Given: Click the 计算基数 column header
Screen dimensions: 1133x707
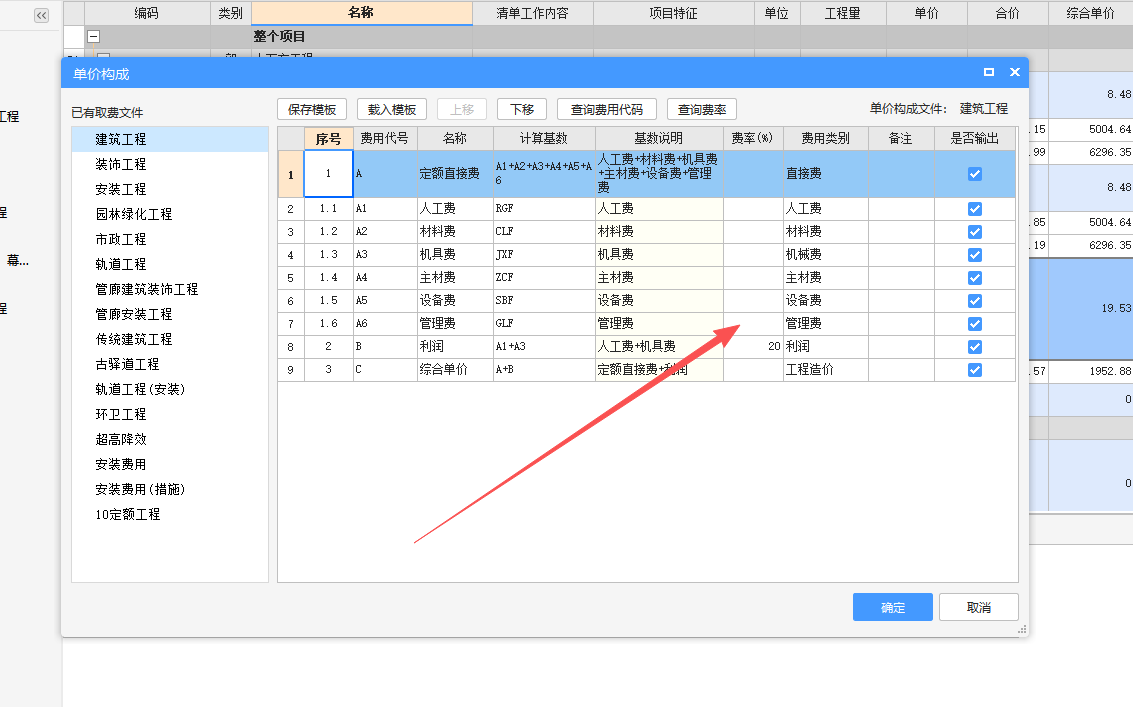Looking at the screenshot, I should point(544,138).
